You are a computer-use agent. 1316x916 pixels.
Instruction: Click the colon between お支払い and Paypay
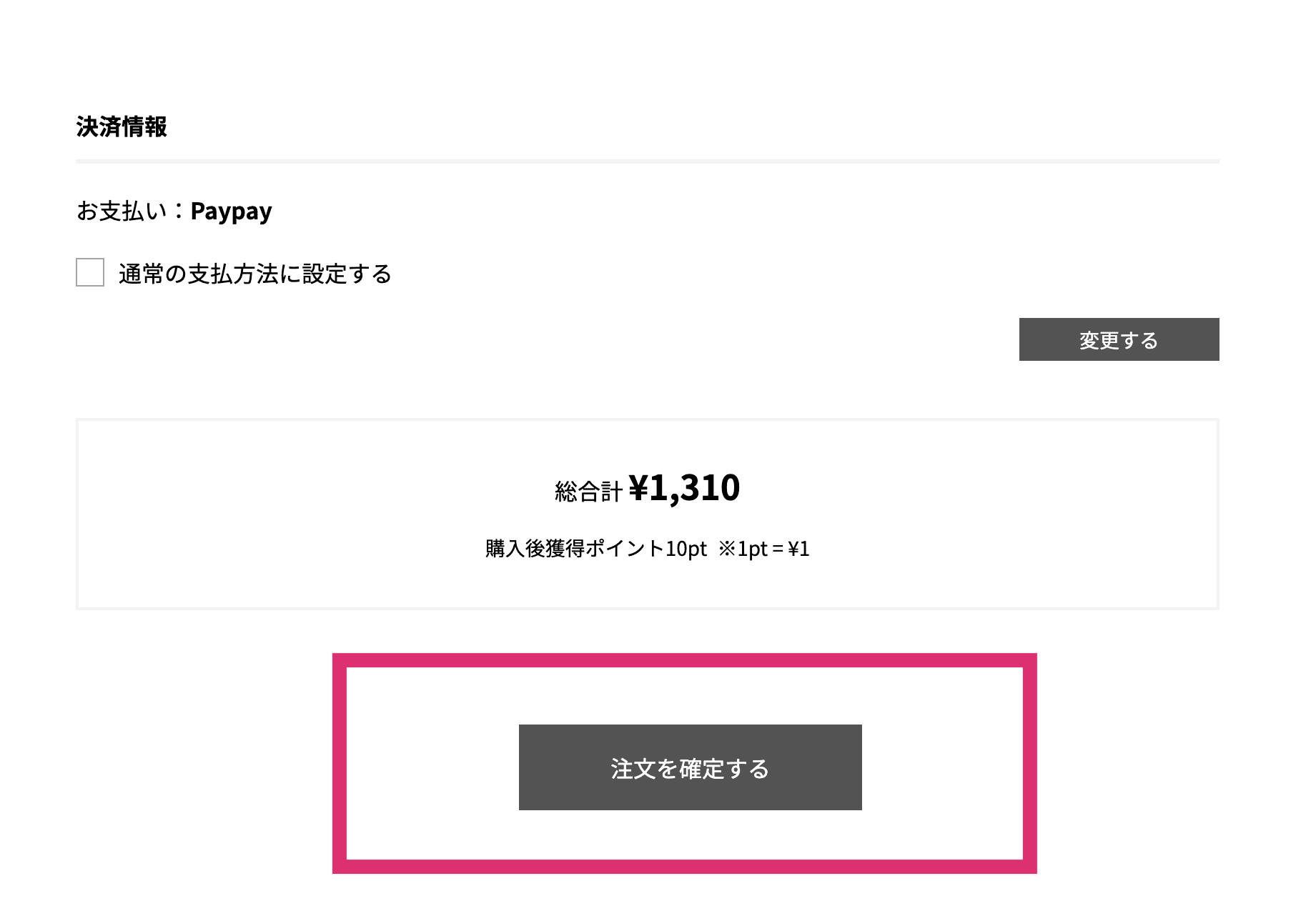click(x=178, y=211)
